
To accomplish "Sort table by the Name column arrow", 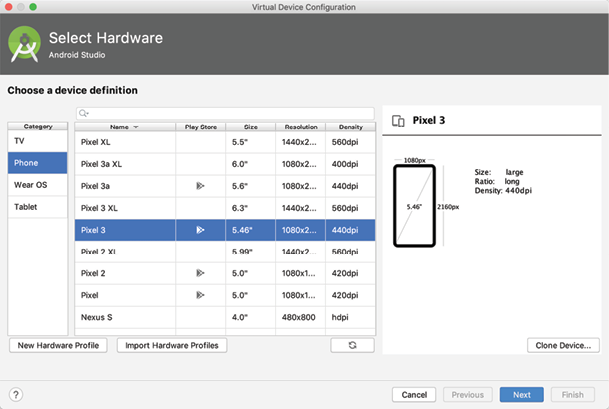I will coord(136,127).
